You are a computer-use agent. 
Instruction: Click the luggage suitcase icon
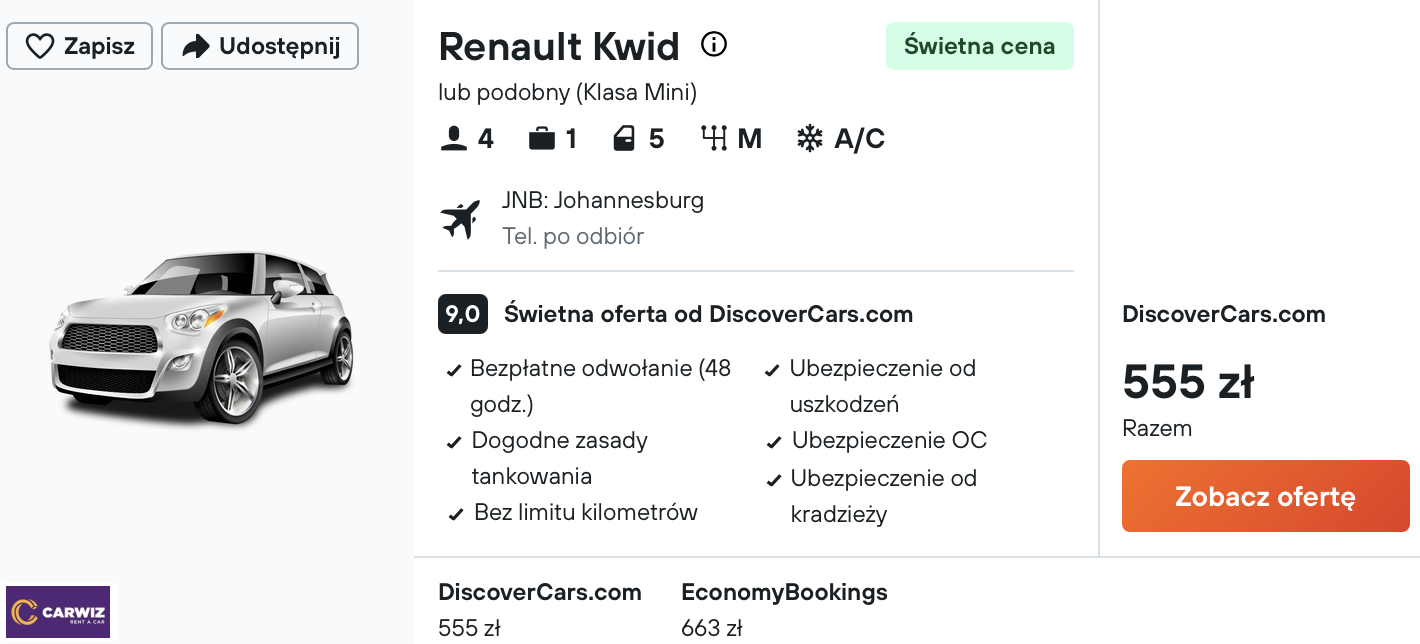click(x=542, y=138)
